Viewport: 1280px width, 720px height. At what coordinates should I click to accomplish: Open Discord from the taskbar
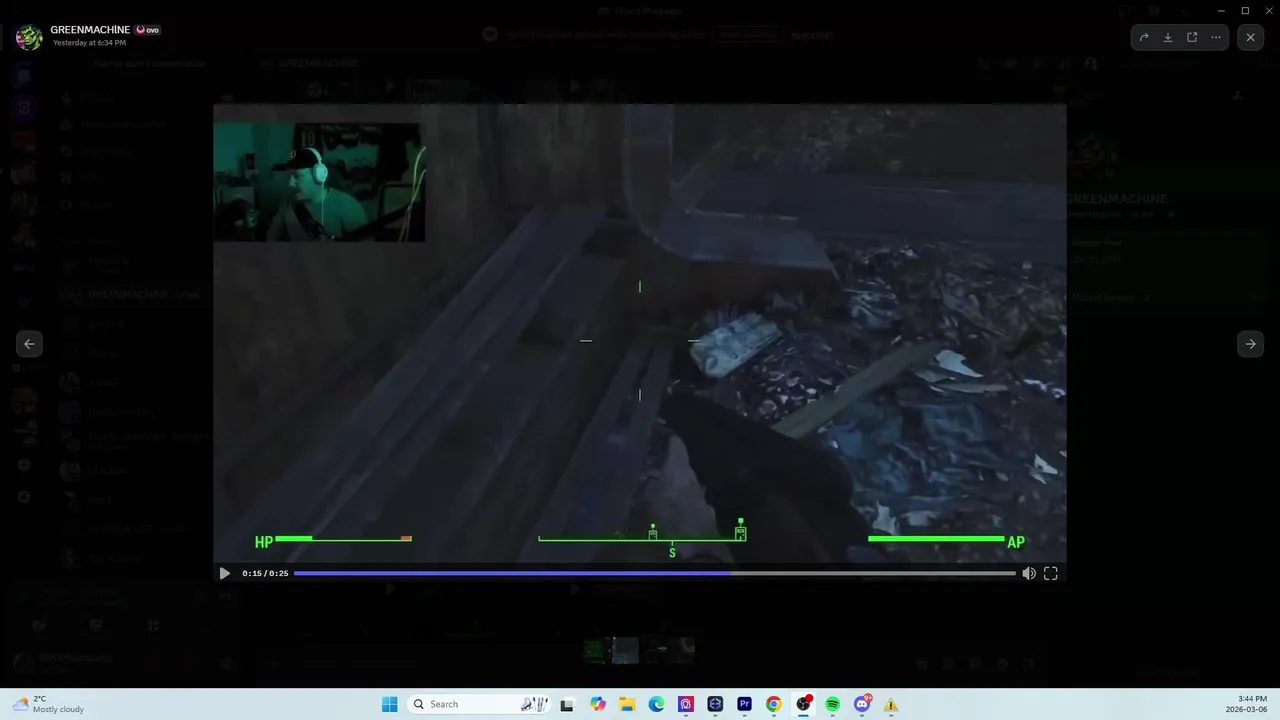(x=862, y=704)
